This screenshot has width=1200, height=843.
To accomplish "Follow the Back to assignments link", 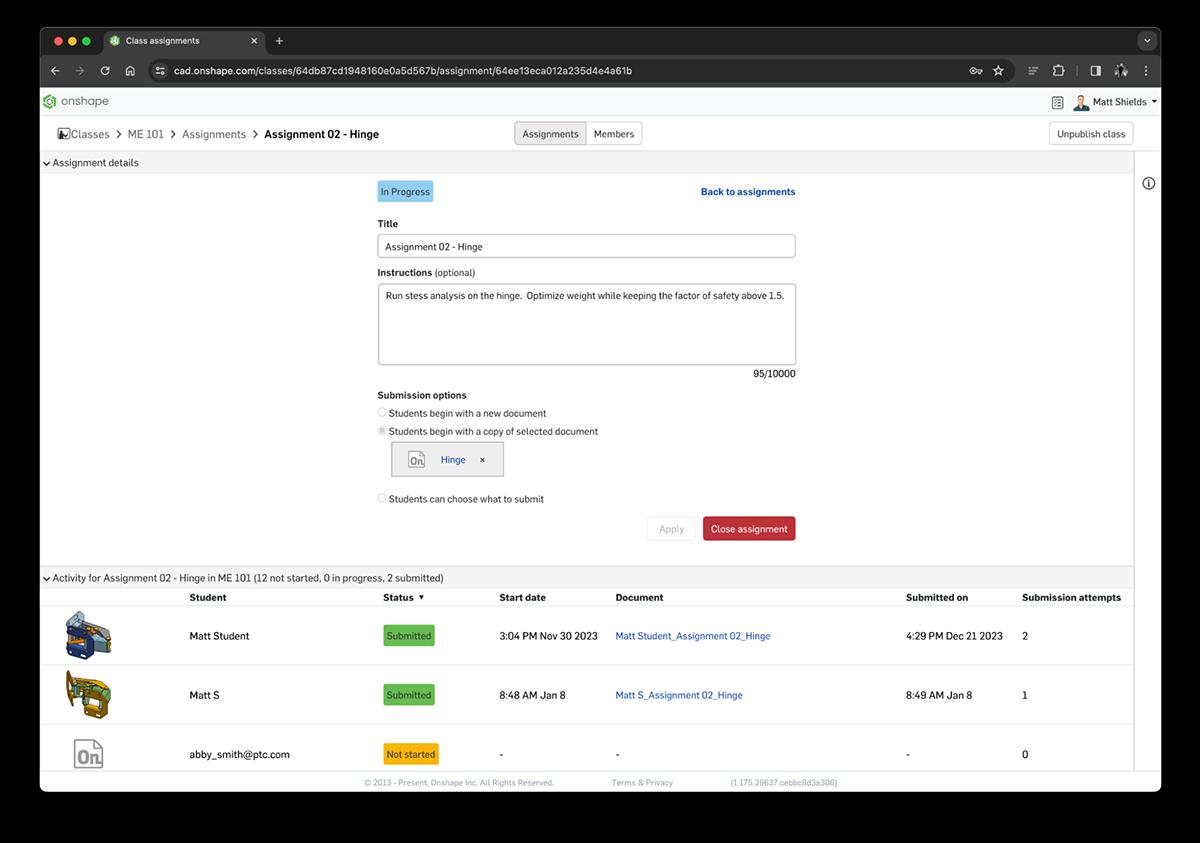I will [747, 192].
